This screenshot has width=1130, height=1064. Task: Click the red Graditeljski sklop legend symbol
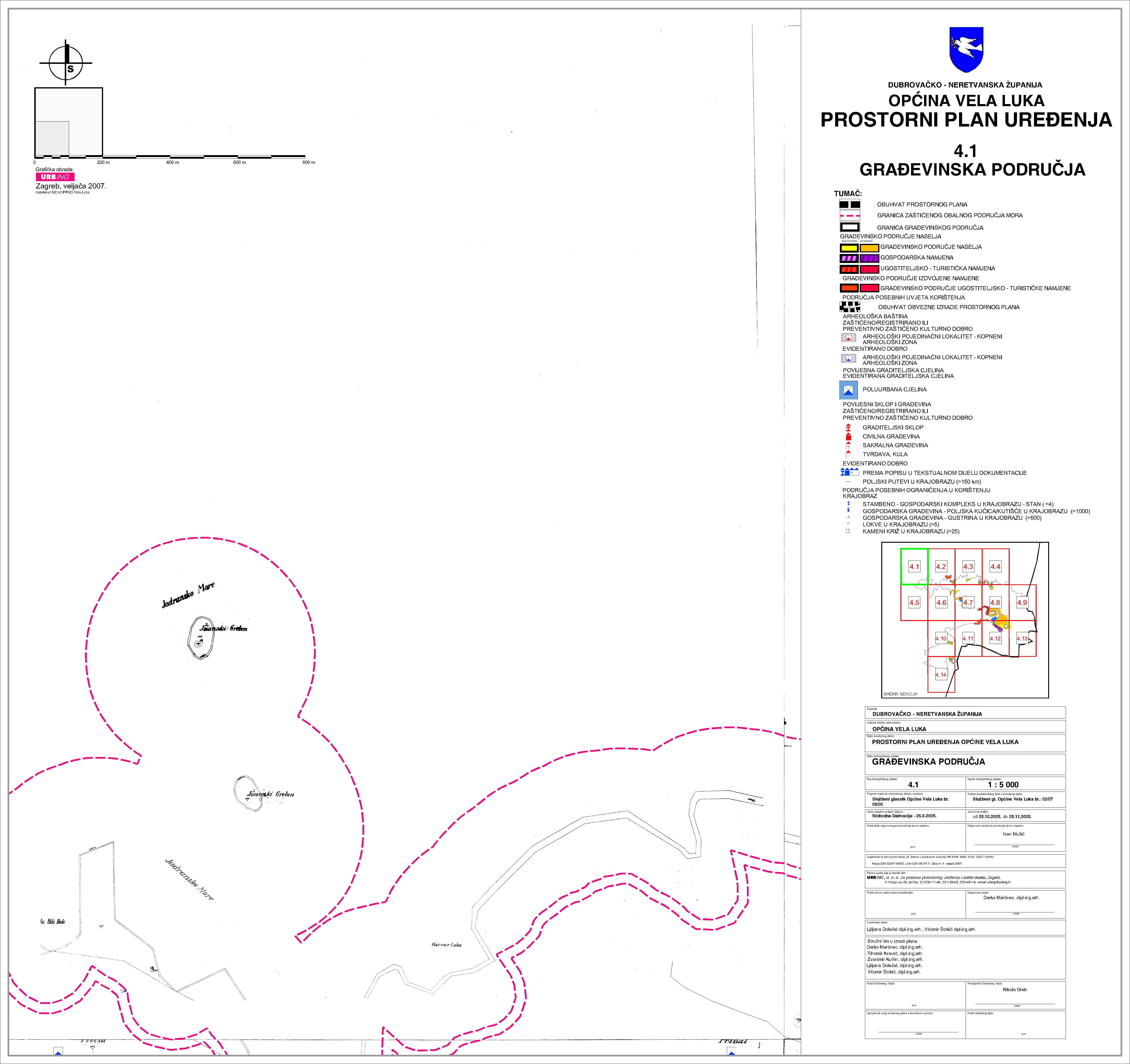848,427
